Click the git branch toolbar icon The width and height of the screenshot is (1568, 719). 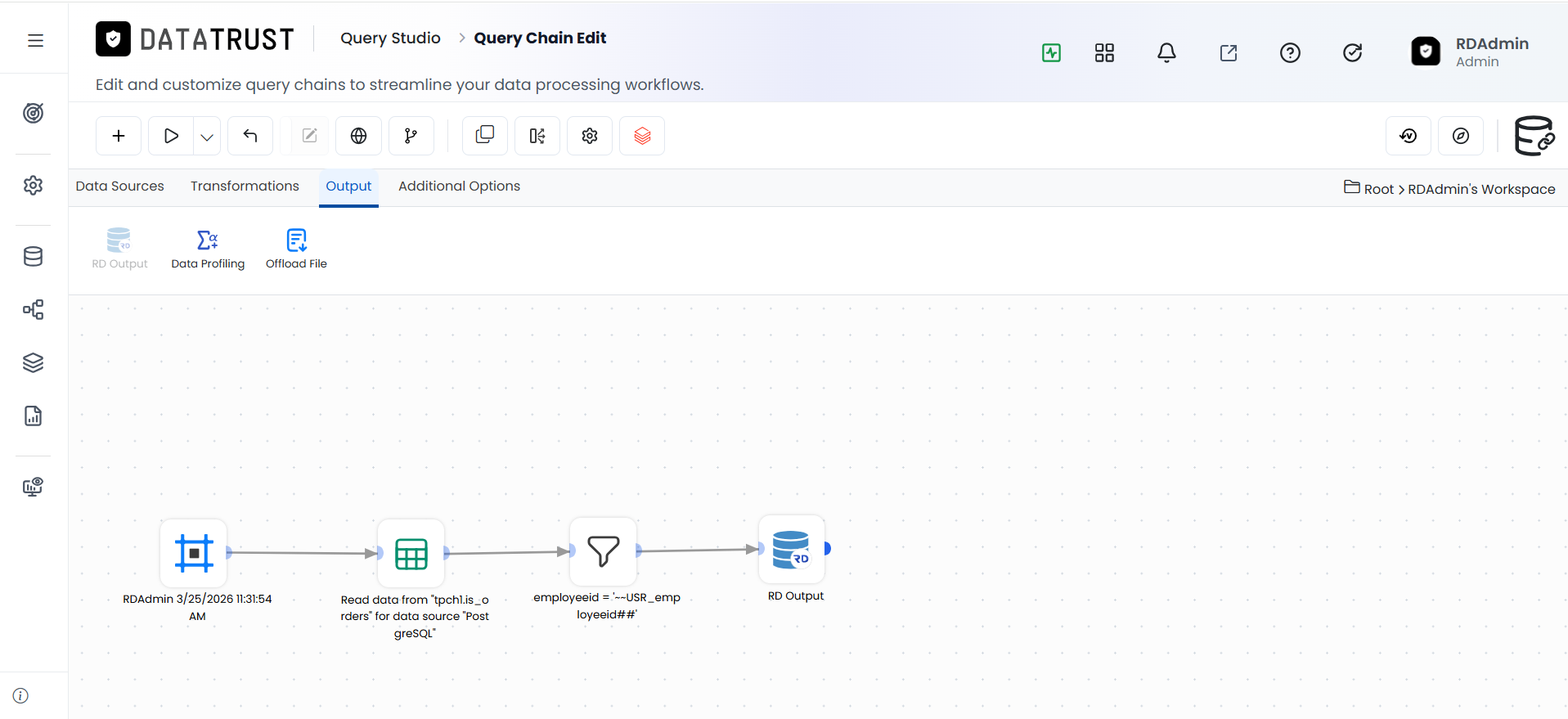[x=411, y=136]
